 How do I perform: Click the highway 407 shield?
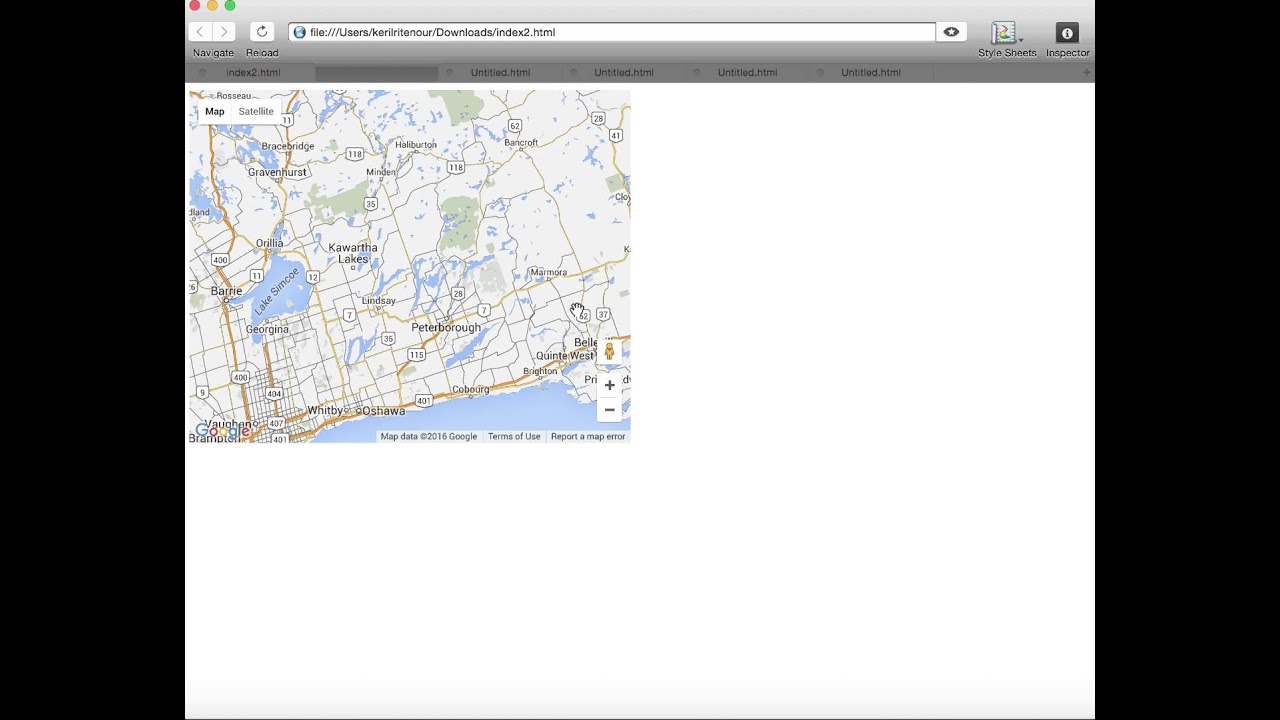[276, 423]
